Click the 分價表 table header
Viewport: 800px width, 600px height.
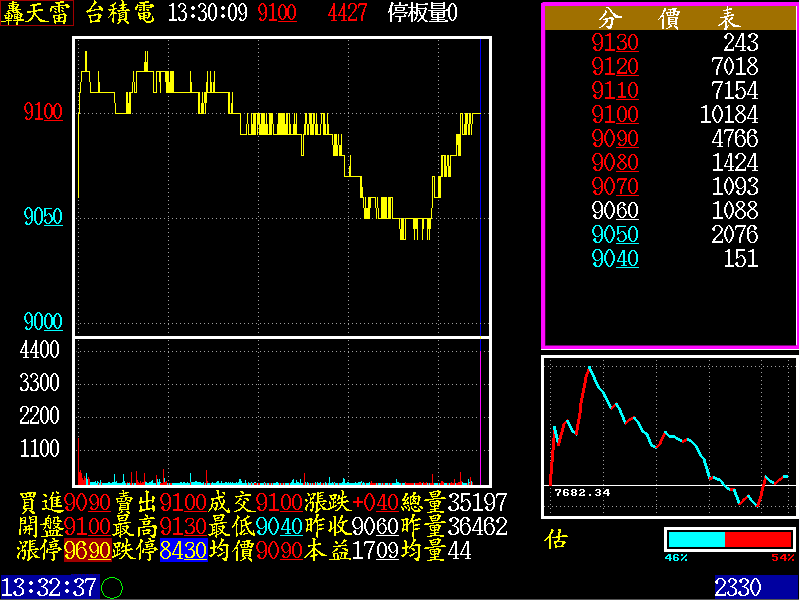[x=669, y=19]
